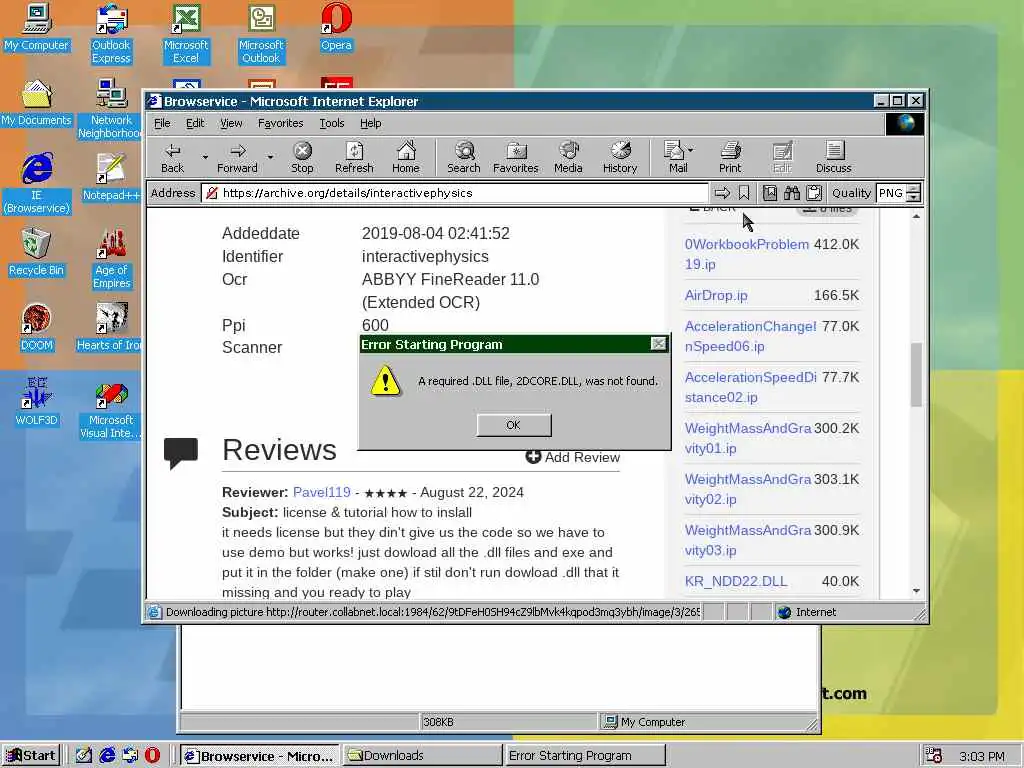Click the Quality field showing PNG
Image resolution: width=1024 pixels, height=768 pixels.
point(891,193)
